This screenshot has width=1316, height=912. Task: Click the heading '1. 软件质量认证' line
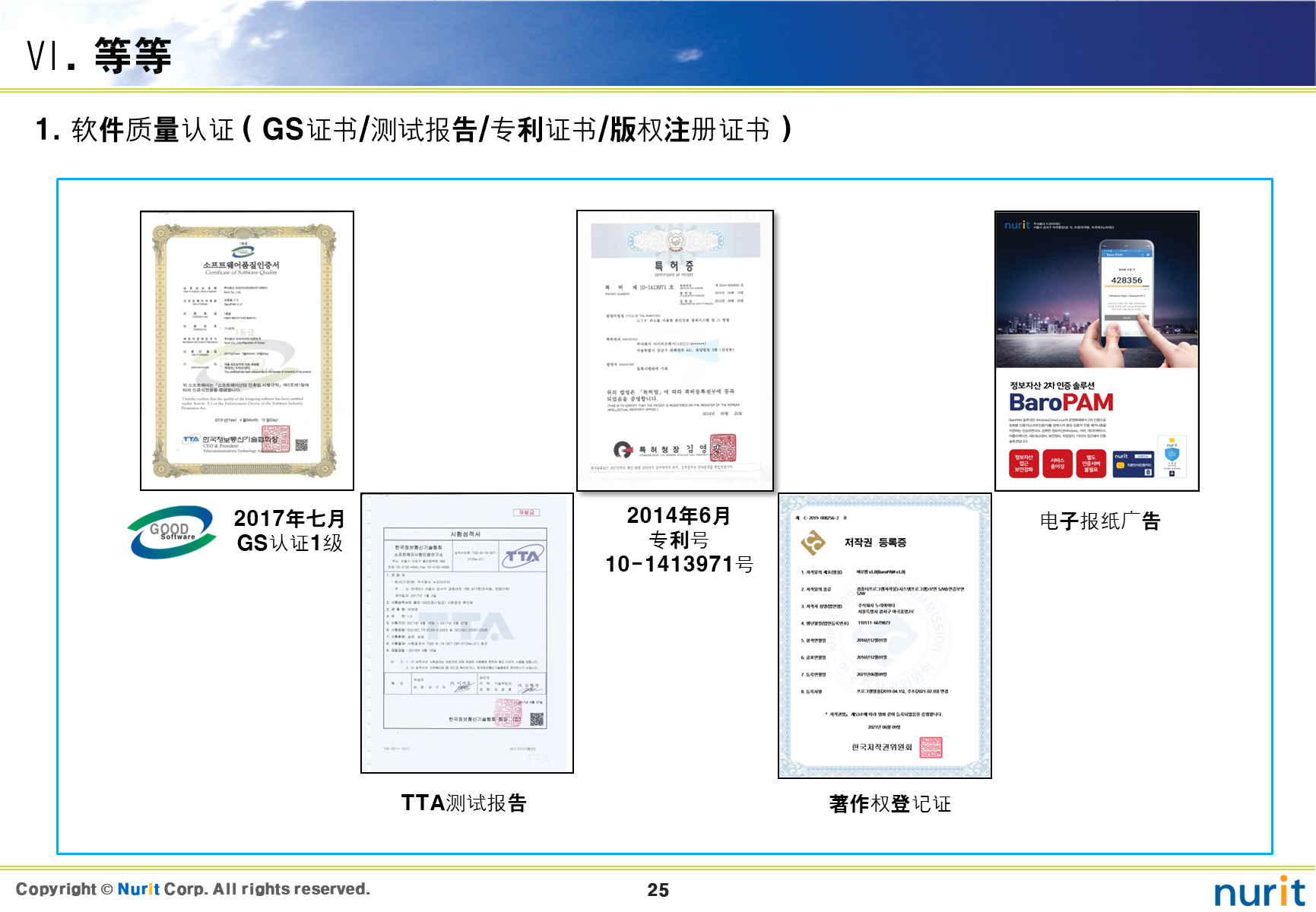click(414, 129)
